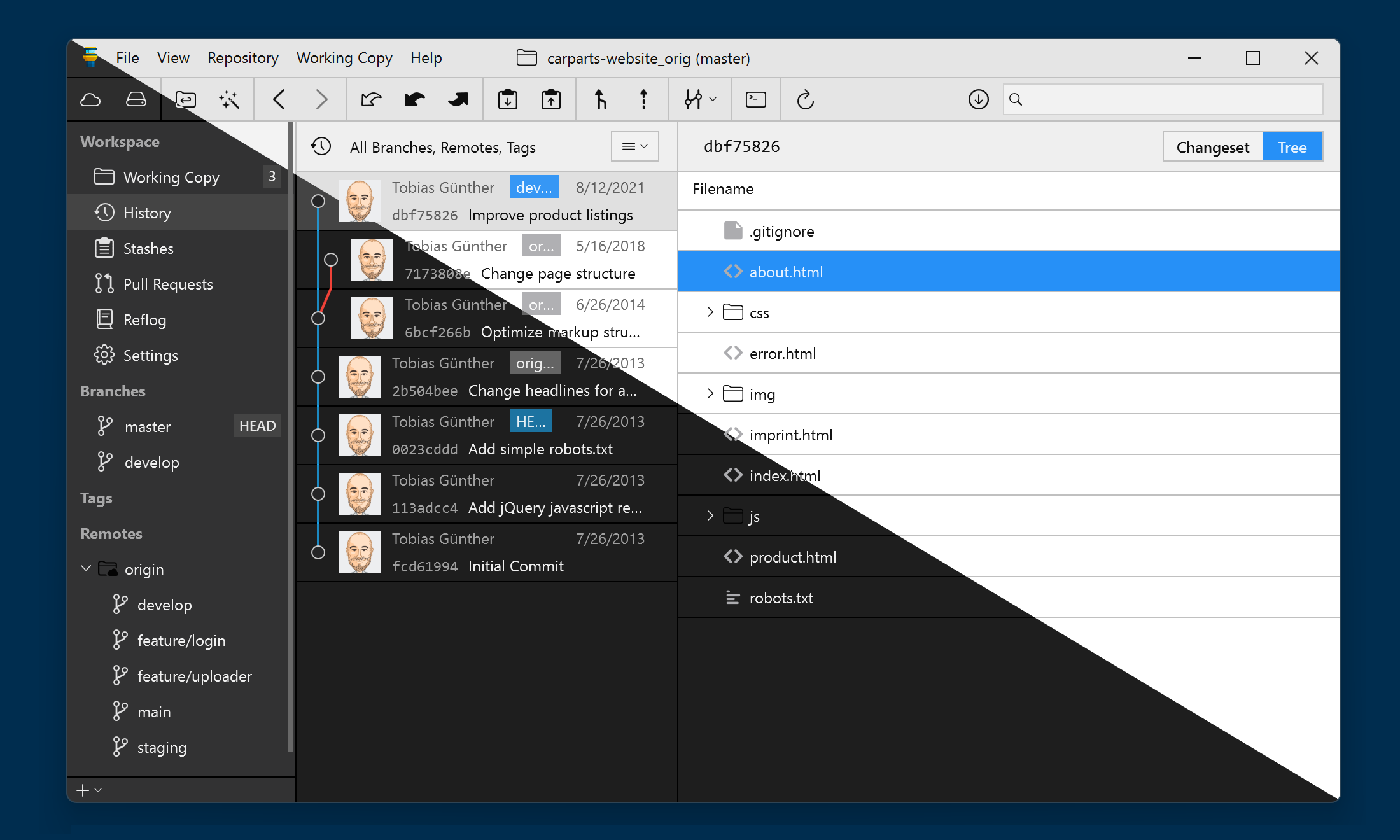The image size is (1400, 840).
Task: Expand the css folder in the file tree
Action: tap(710, 312)
